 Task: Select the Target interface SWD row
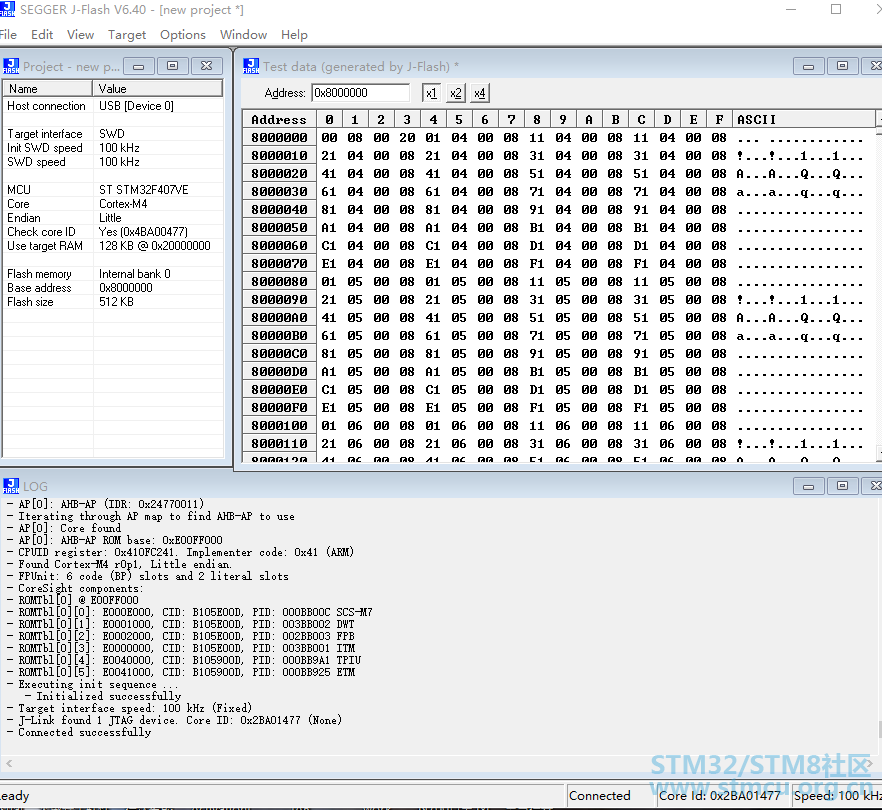(113, 134)
